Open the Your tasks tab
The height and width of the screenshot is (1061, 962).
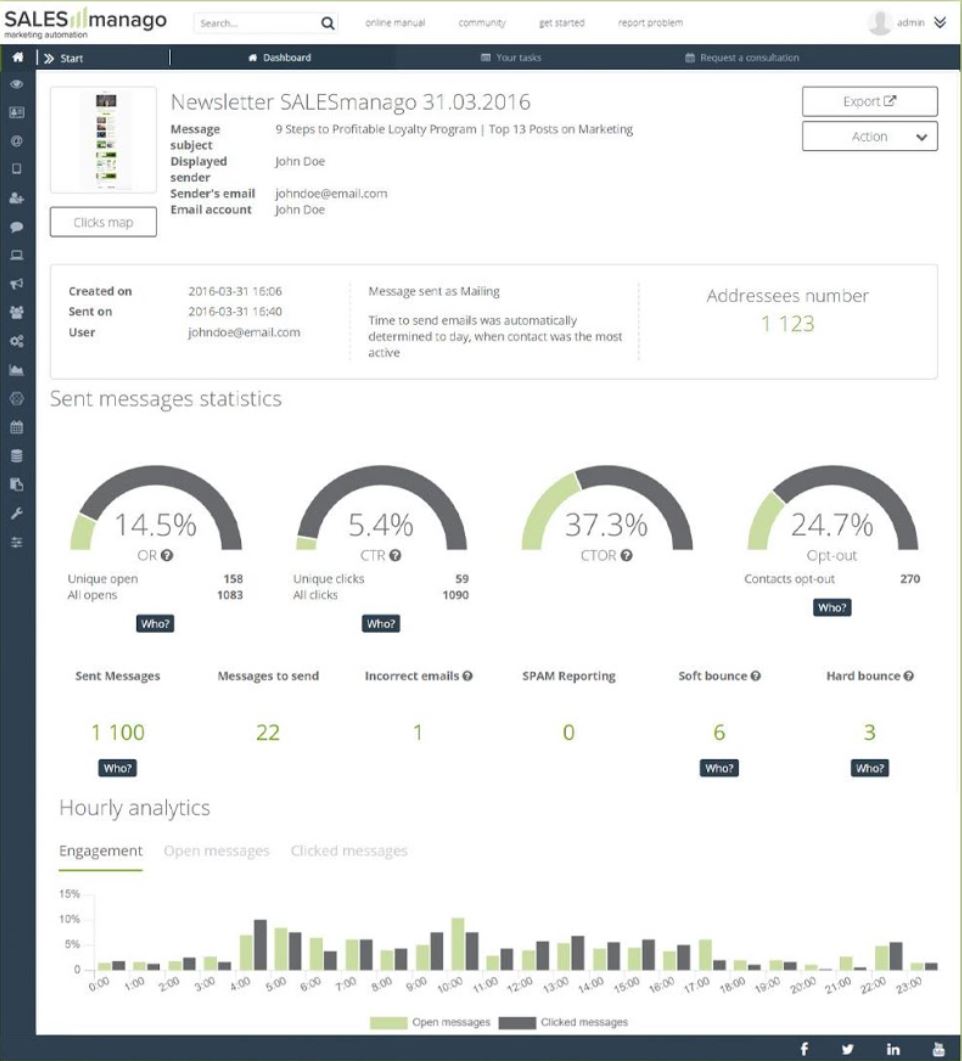click(511, 58)
